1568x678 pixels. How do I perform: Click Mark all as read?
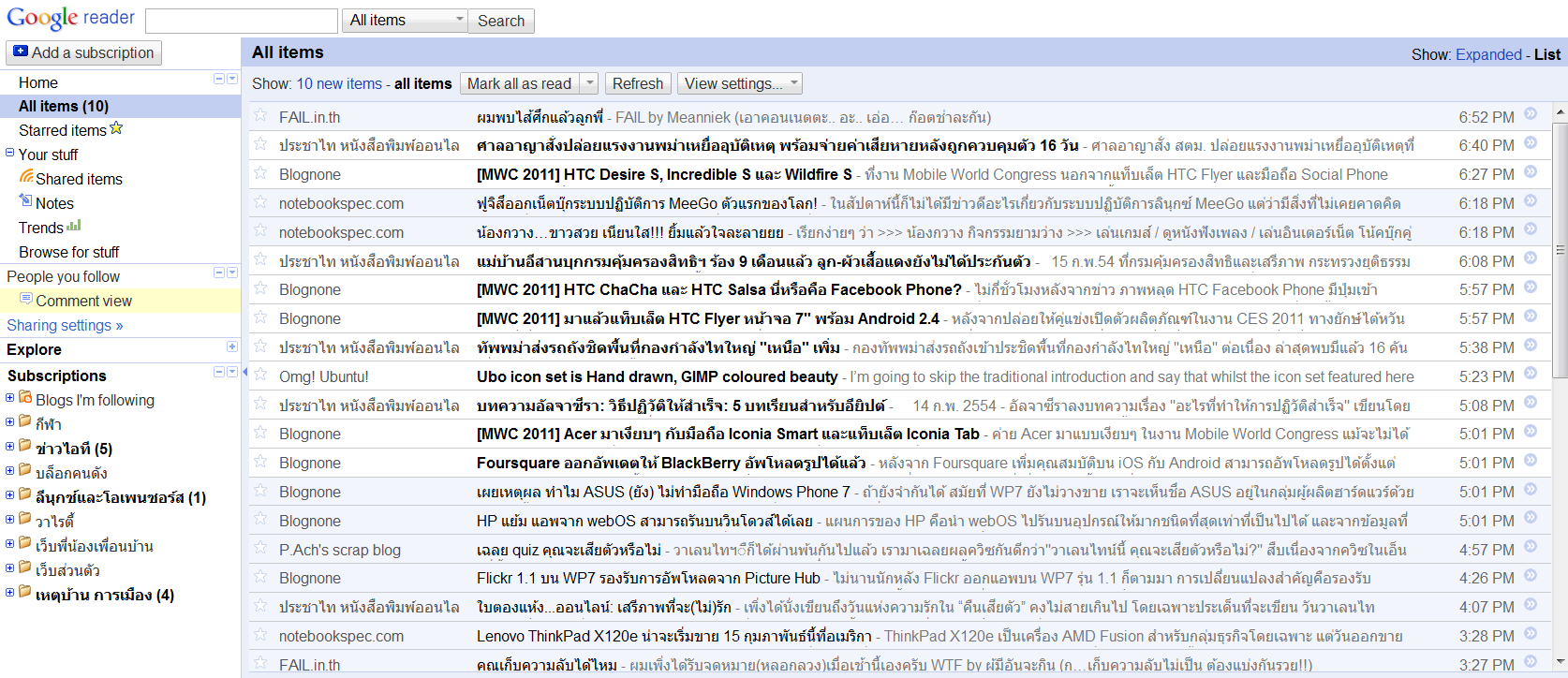(520, 83)
